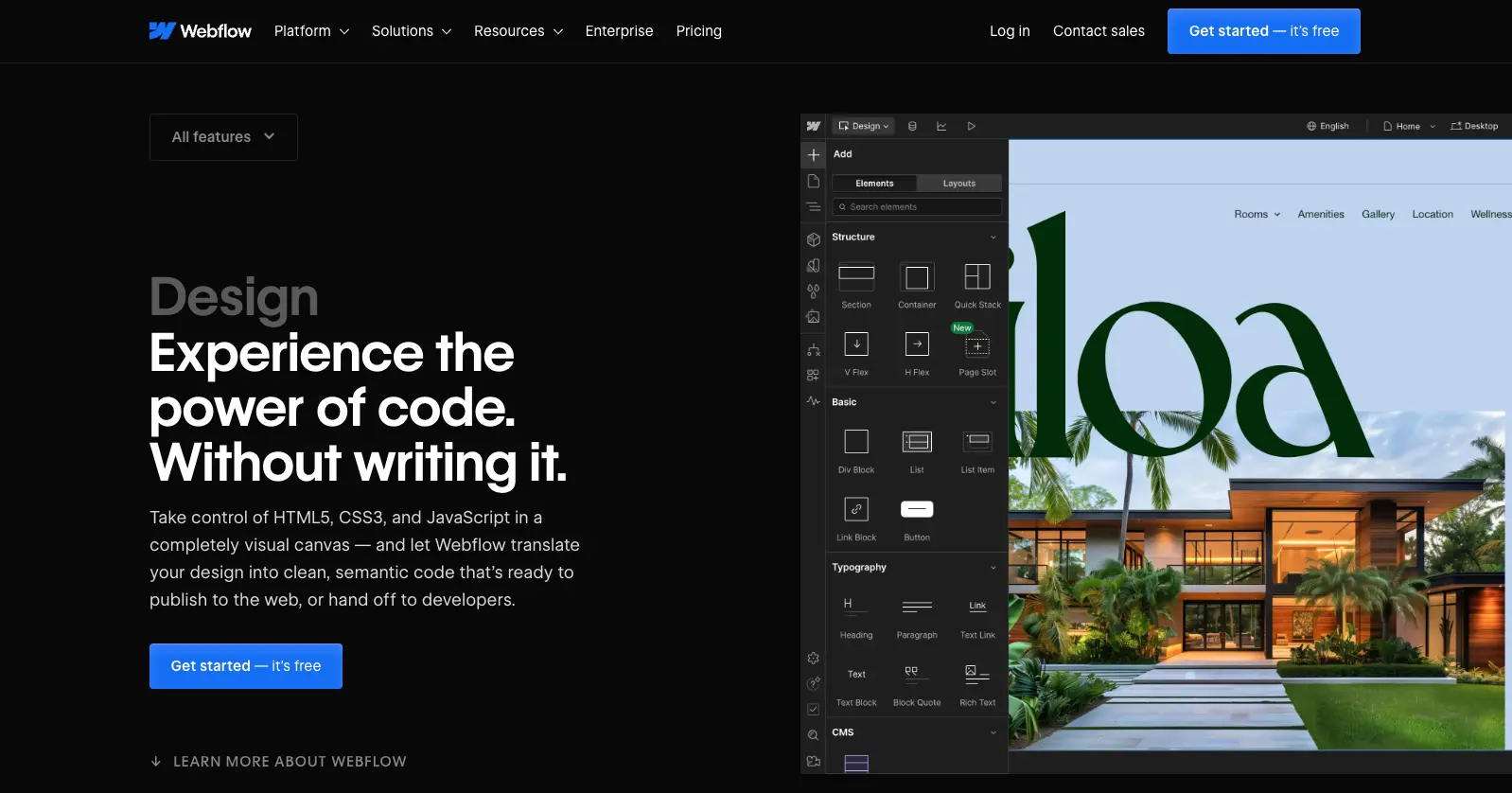Click the Log in link

click(1010, 31)
